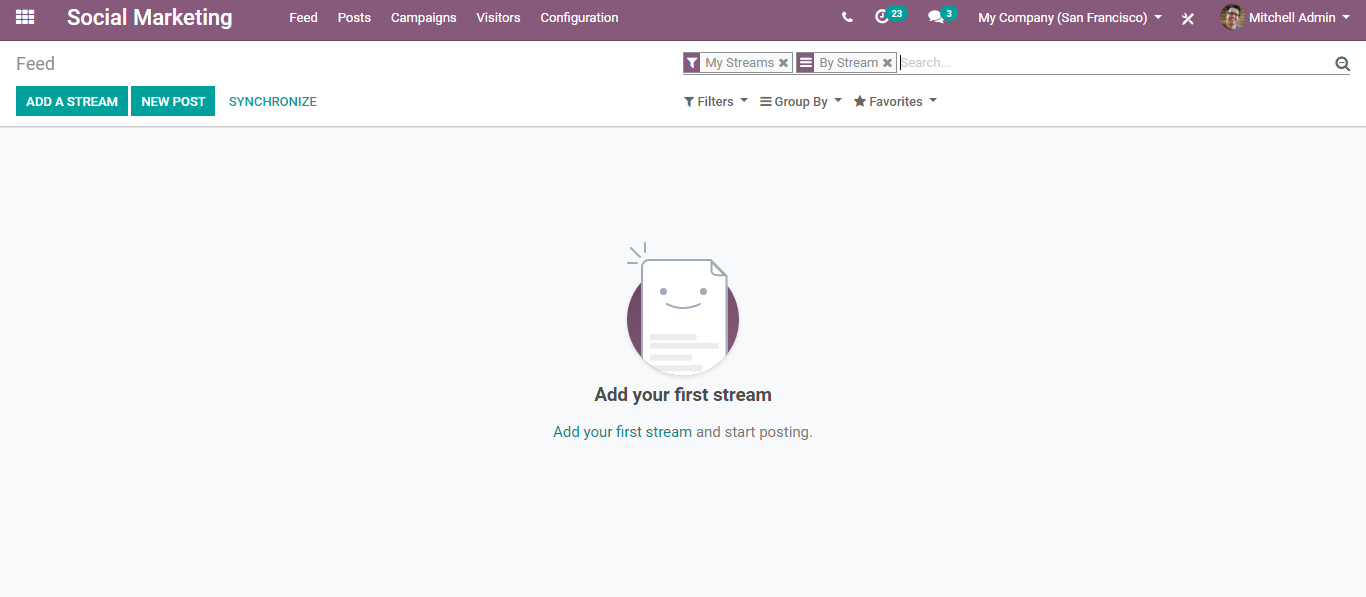Image resolution: width=1366 pixels, height=597 pixels.
Task: Follow the 'Add your first stream' link
Action: pos(622,432)
